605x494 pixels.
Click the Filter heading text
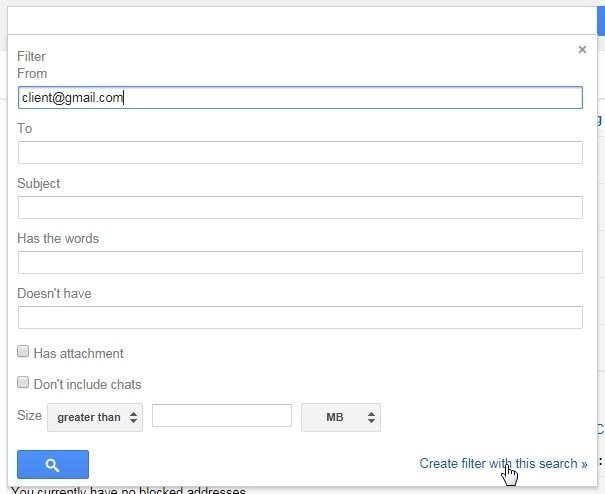pyautogui.click(x=32, y=56)
